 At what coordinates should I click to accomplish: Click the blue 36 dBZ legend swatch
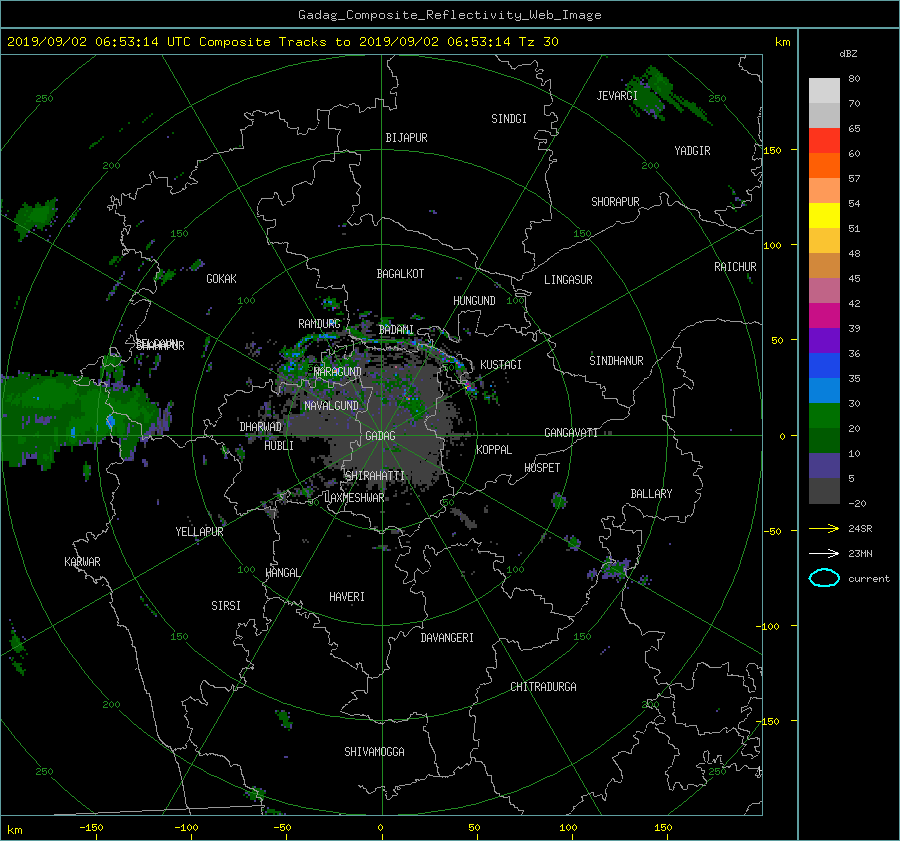[824, 365]
